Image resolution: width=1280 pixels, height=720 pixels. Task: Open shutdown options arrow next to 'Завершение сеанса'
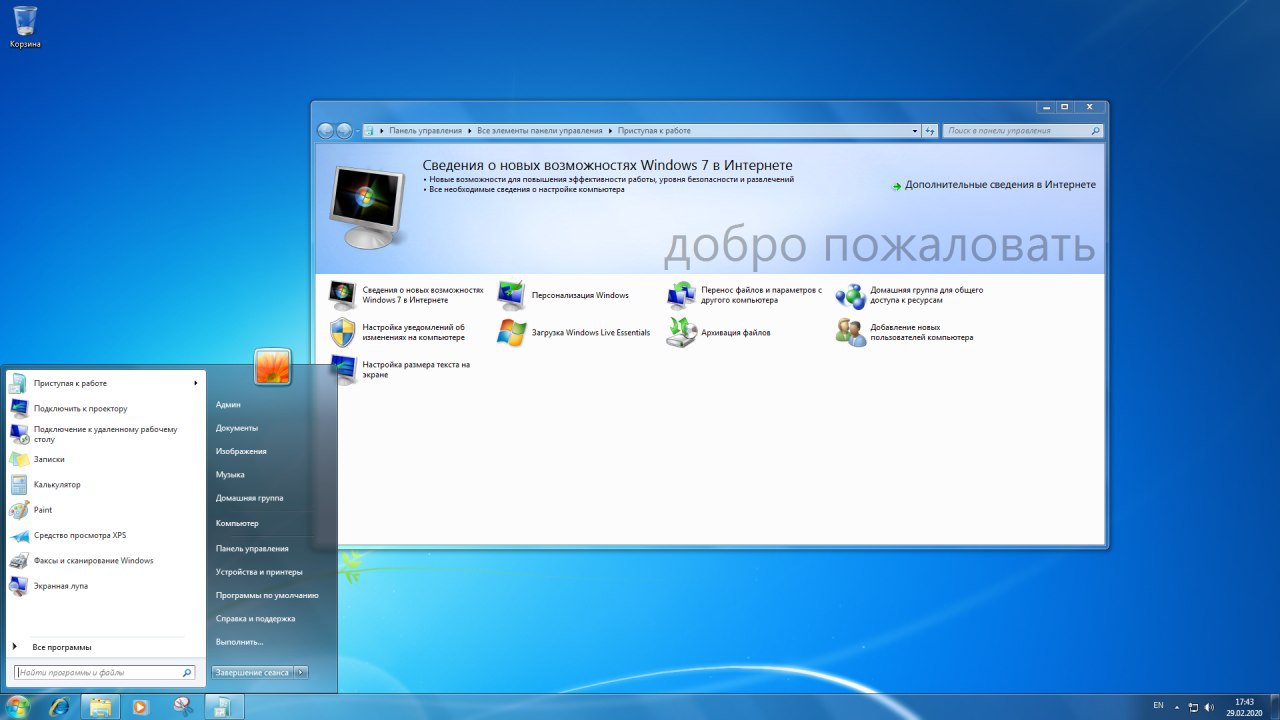[301, 673]
